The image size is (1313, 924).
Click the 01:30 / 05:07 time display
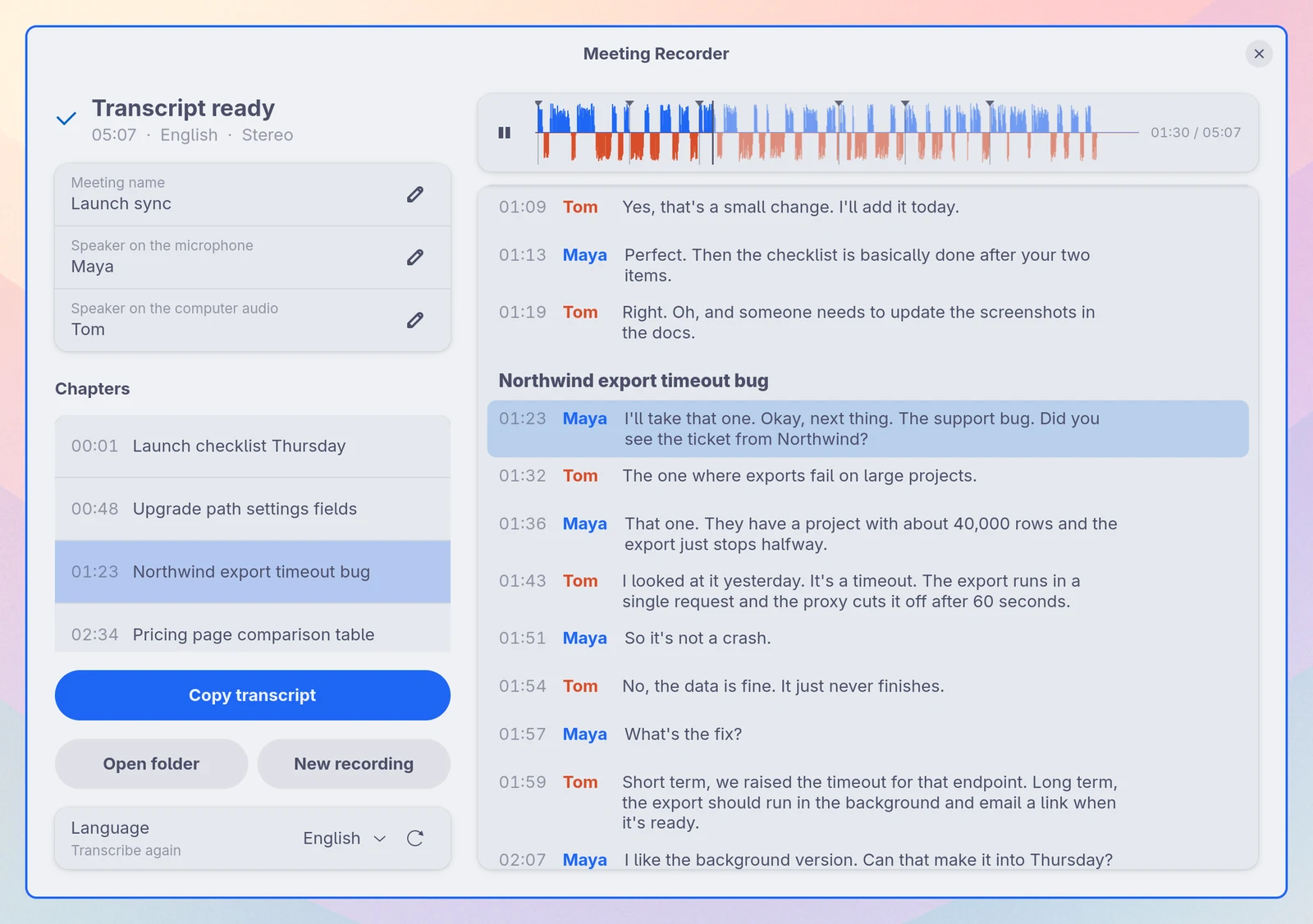(1196, 132)
